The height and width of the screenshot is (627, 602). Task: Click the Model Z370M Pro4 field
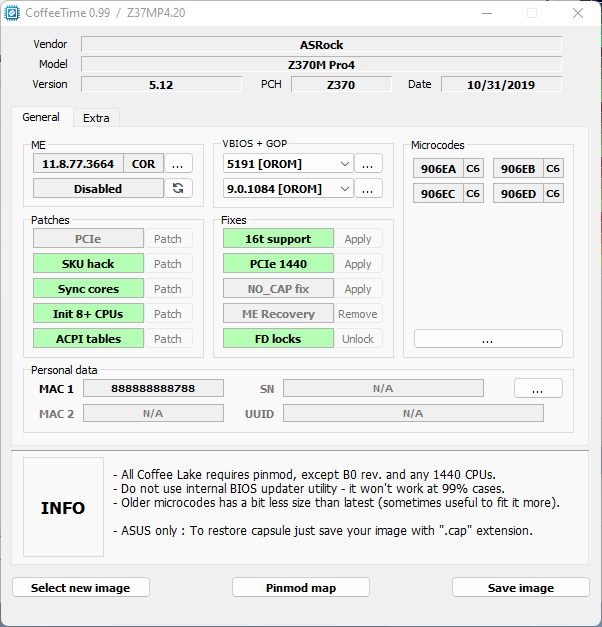(x=322, y=64)
